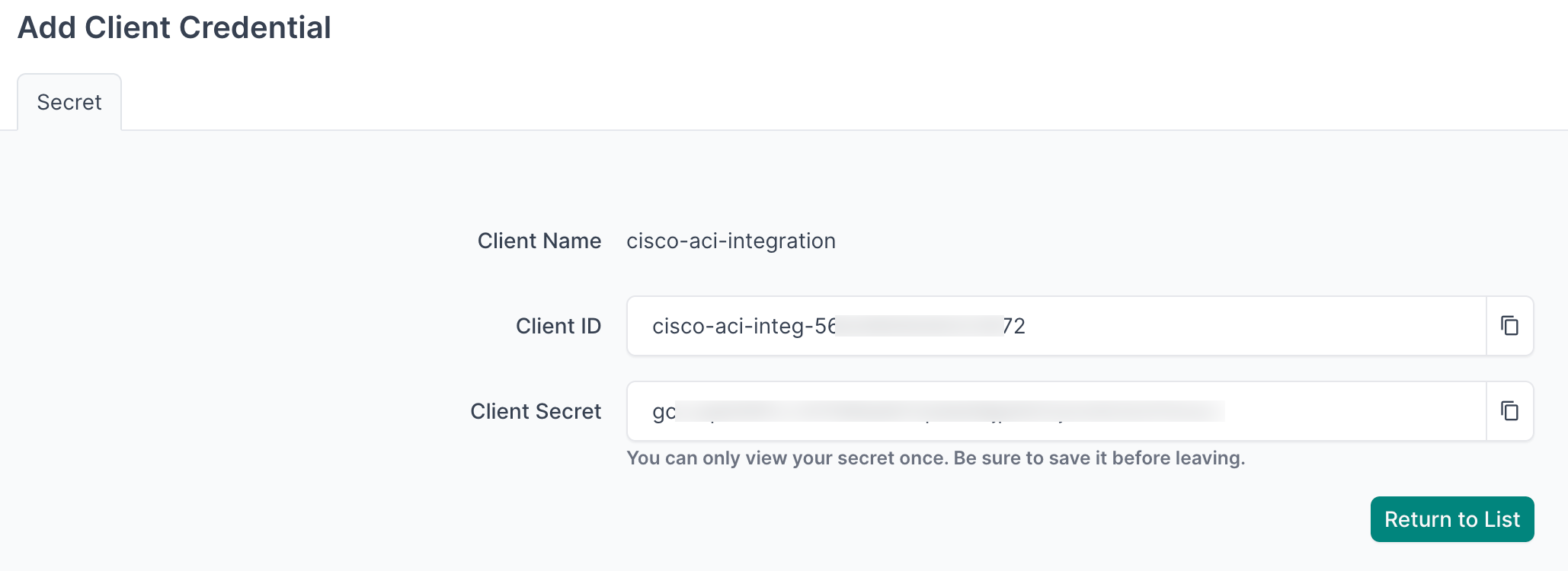Click the Return to List button
Viewport: 1568px width, 571px height.
pyautogui.click(x=1451, y=518)
